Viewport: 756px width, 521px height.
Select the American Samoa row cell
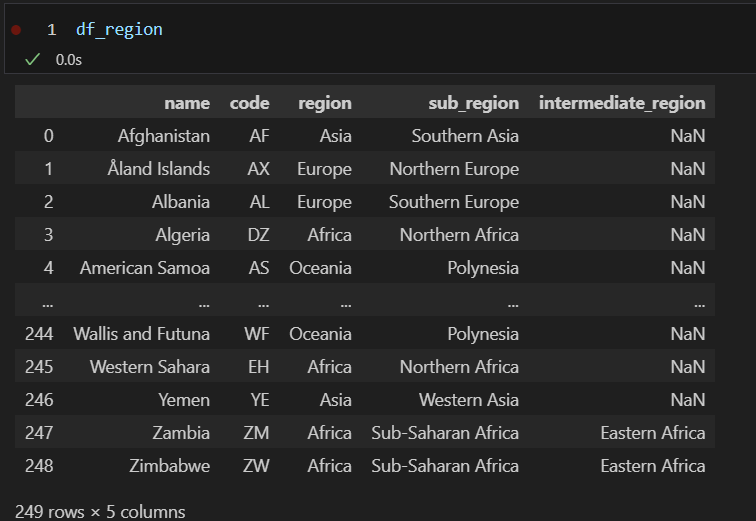coord(145,268)
